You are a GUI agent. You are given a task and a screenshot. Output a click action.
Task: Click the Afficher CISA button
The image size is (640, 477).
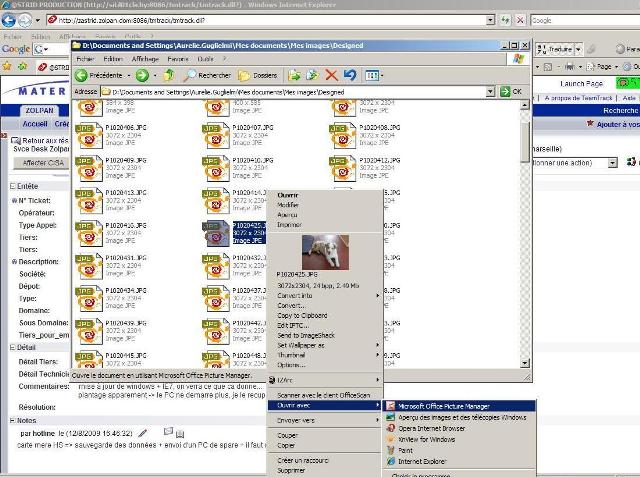click(x=41, y=162)
